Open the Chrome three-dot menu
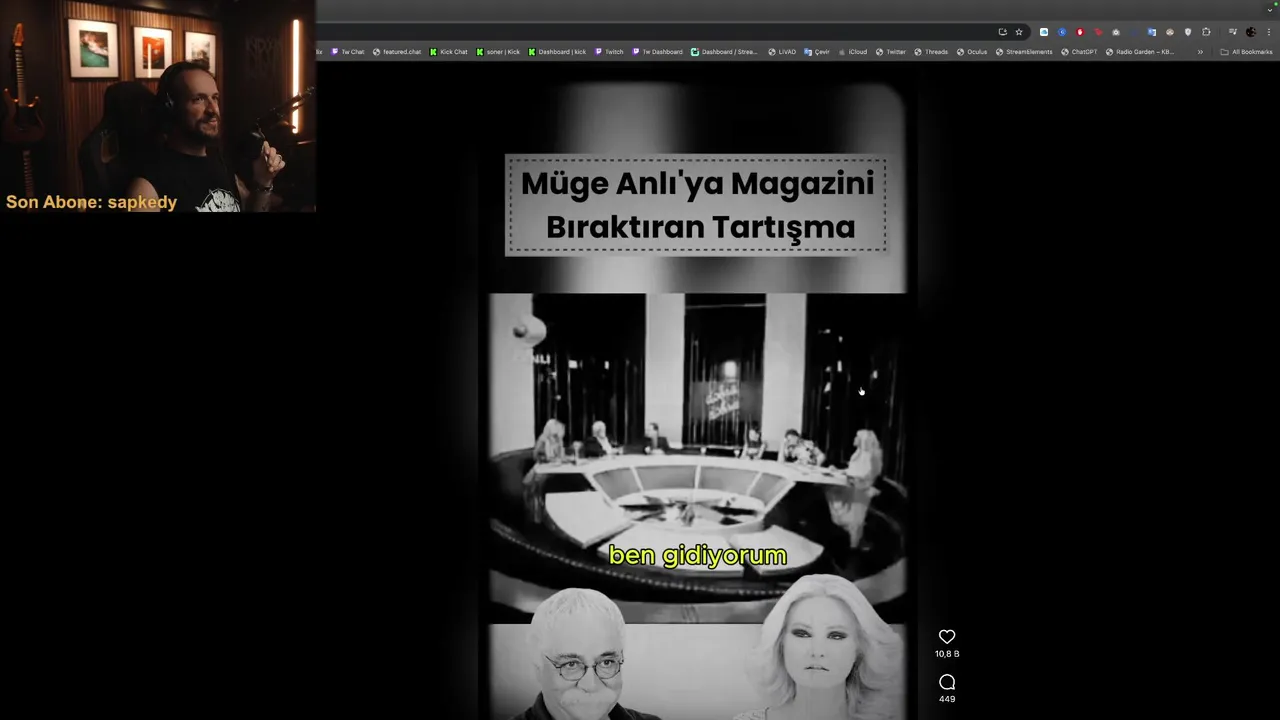Screen dimensions: 1280x720 tap(1269, 32)
